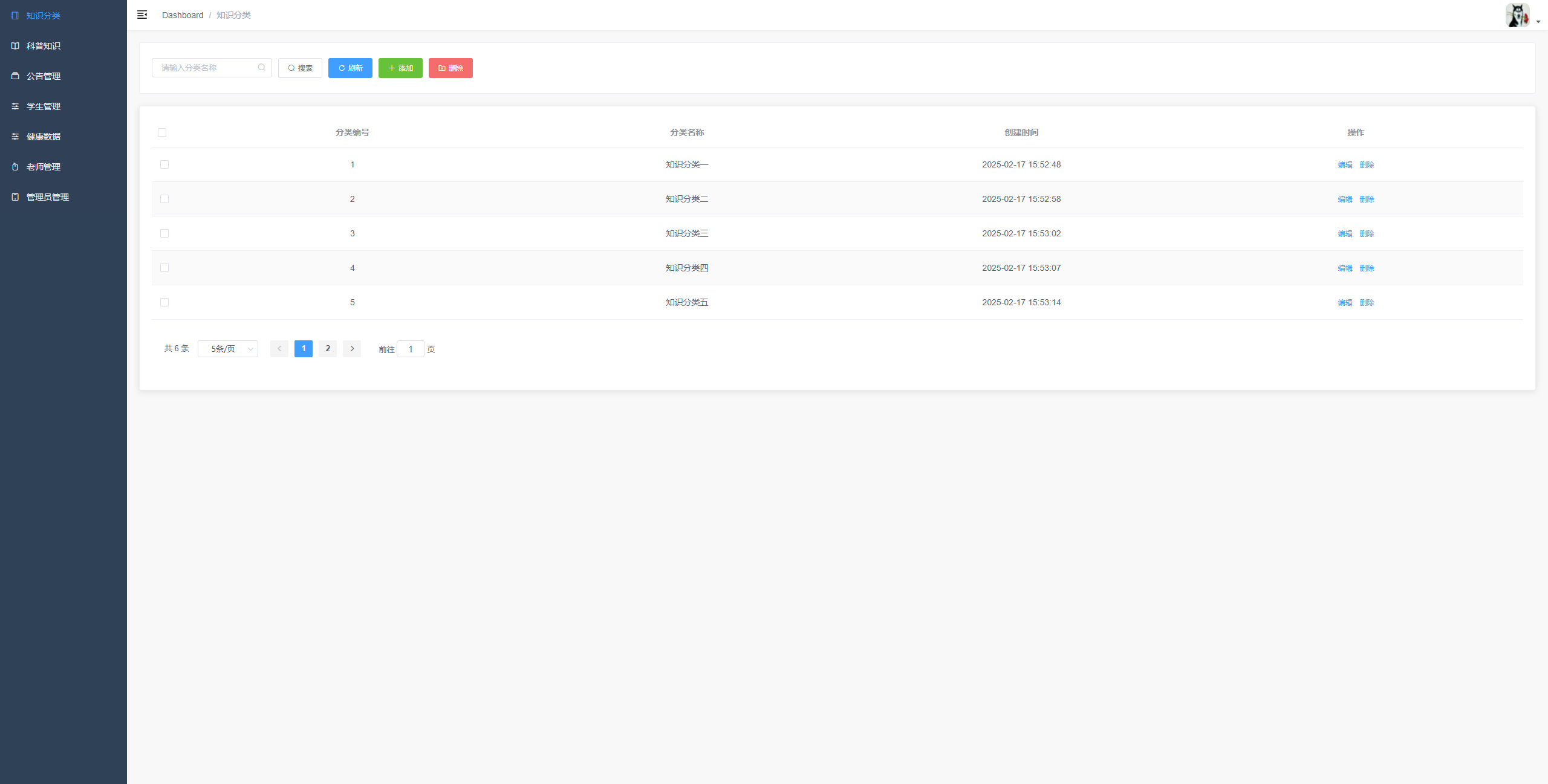Image resolution: width=1548 pixels, height=784 pixels.
Task: Open the 健康数据 menu item
Action: [63, 137]
